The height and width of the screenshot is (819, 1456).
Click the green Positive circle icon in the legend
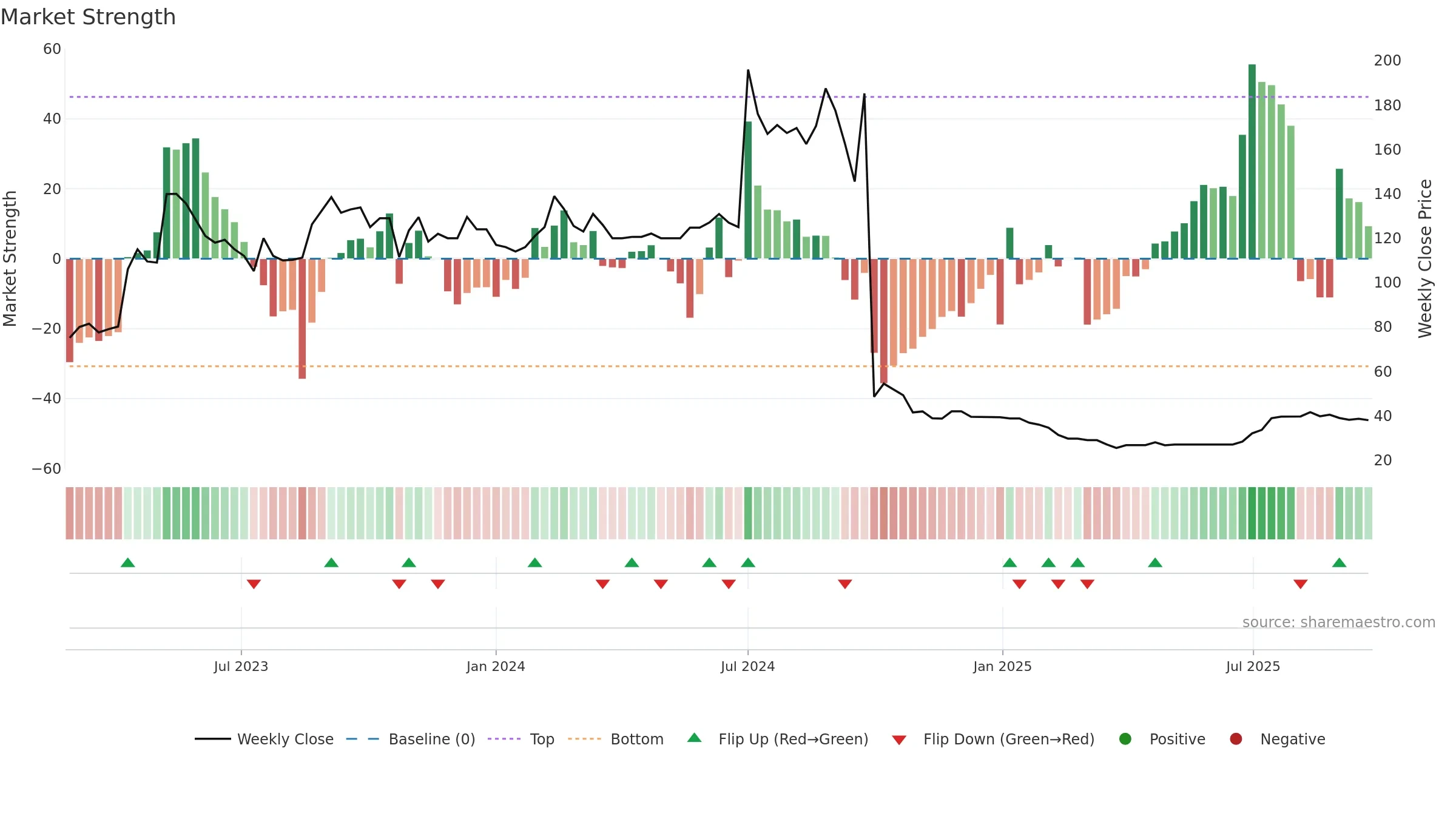[x=1125, y=739]
